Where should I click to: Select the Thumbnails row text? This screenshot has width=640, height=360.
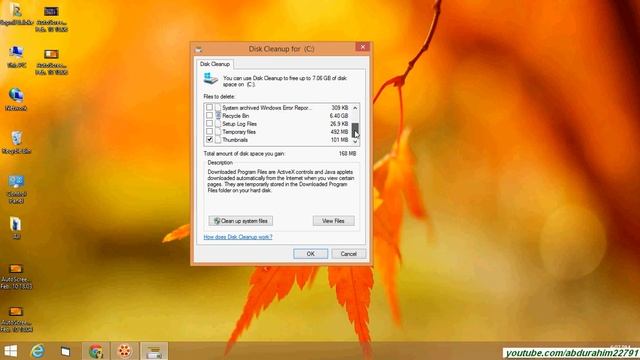(x=235, y=140)
